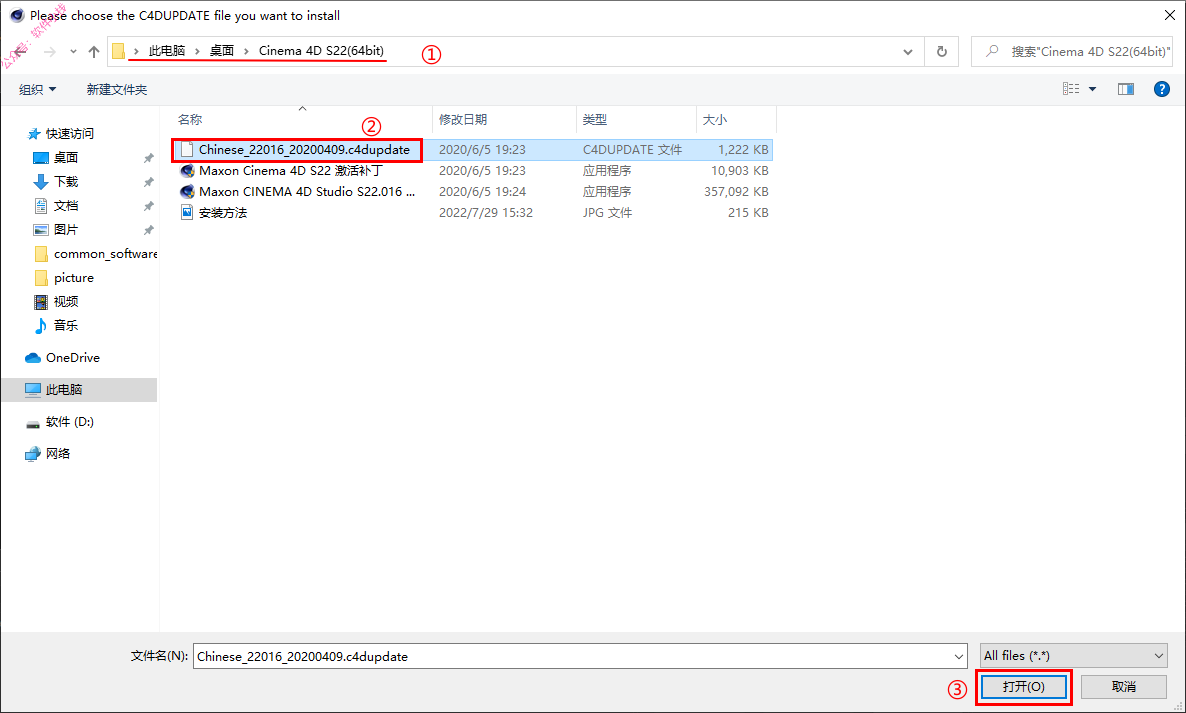Sort by 名称 column header
Viewport: 1186px width, 713px height.
190,119
